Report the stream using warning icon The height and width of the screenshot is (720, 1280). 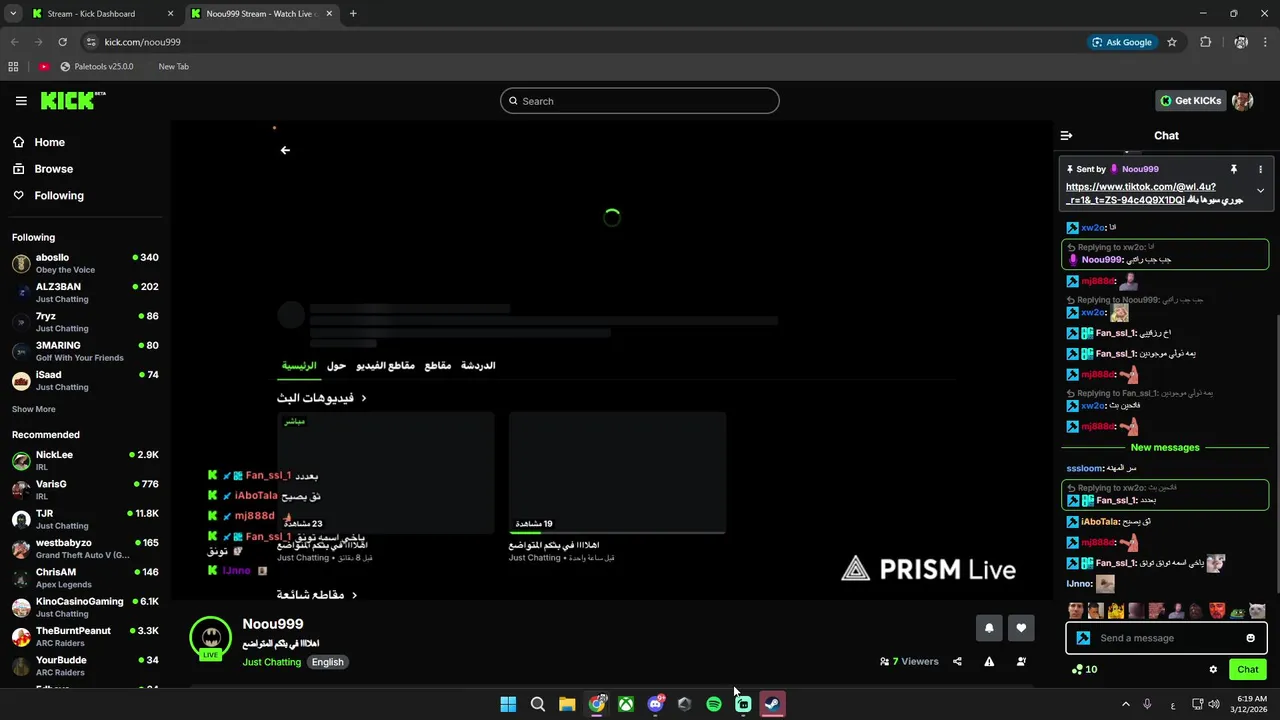point(989,661)
